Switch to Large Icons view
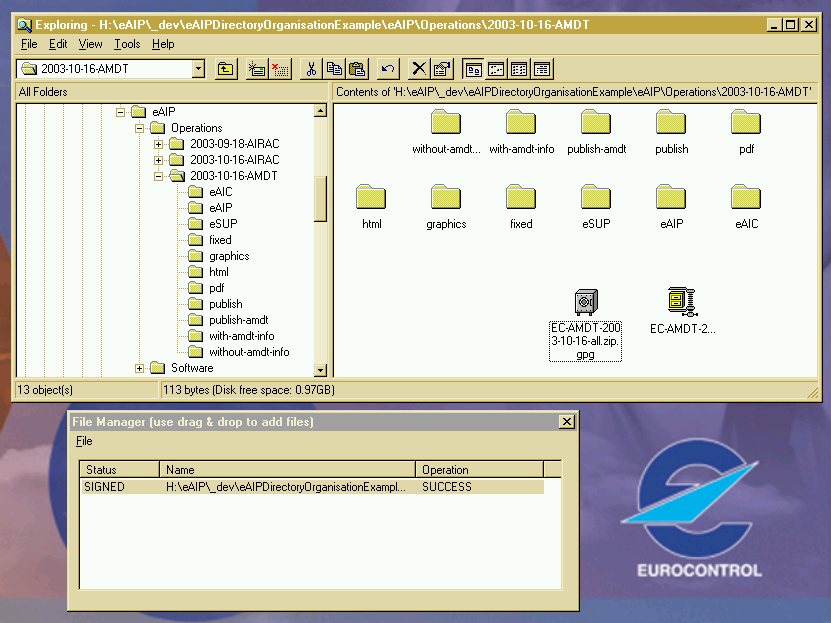The width and height of the screenshot is (831, 623). 473,69
